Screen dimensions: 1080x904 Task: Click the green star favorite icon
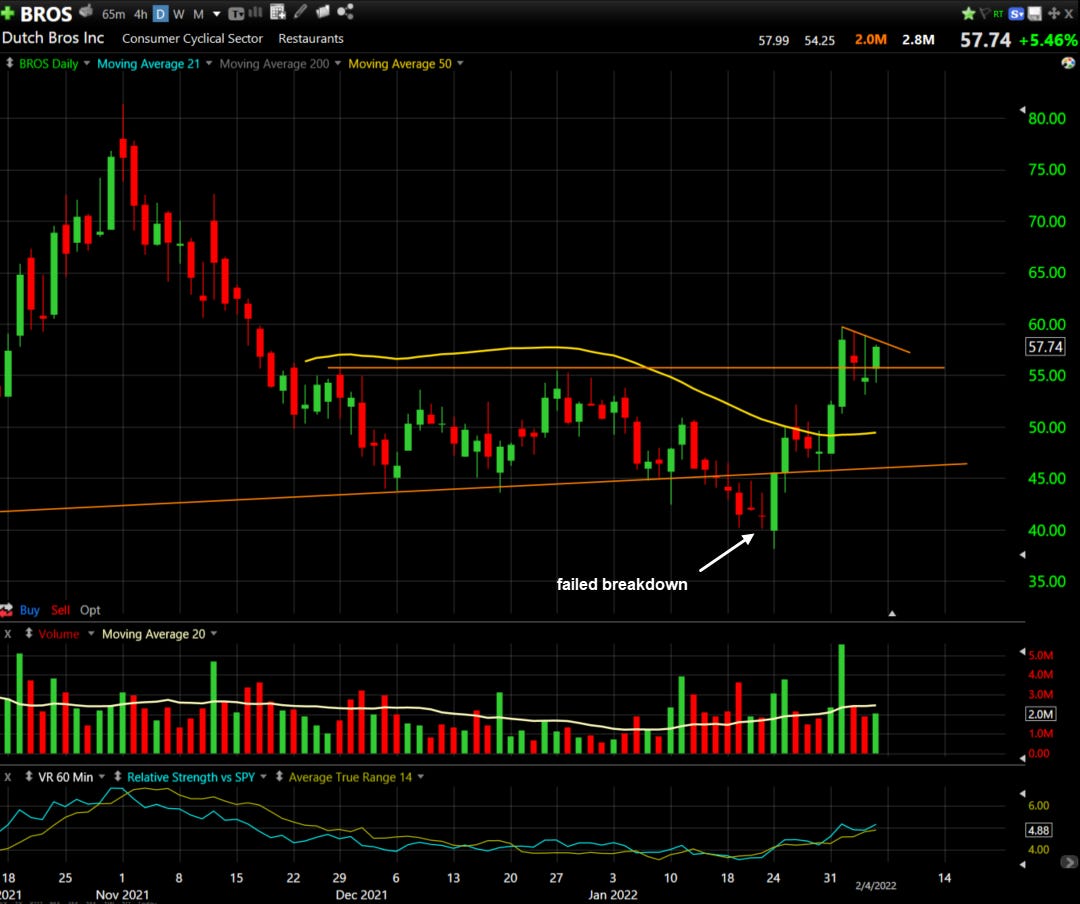pos(968,13)
